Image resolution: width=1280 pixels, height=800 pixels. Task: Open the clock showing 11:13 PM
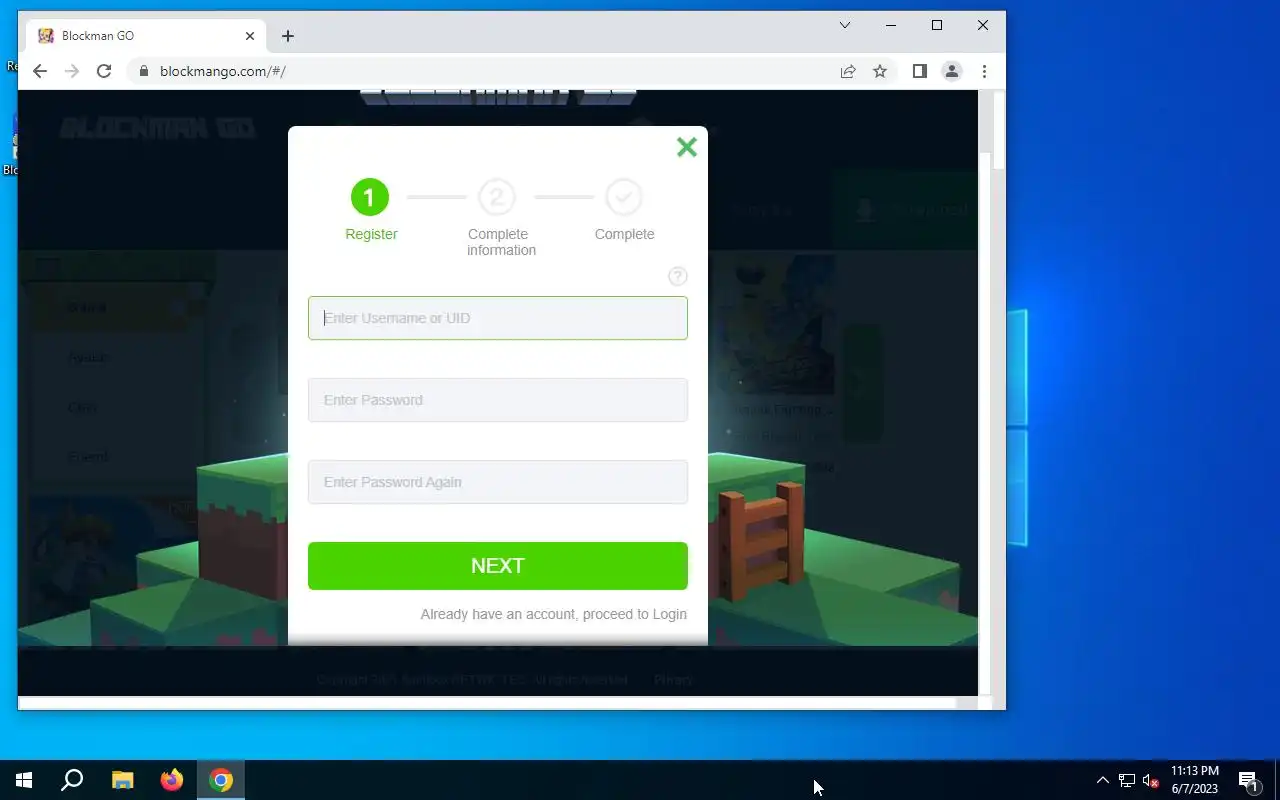click(1195, 780)
